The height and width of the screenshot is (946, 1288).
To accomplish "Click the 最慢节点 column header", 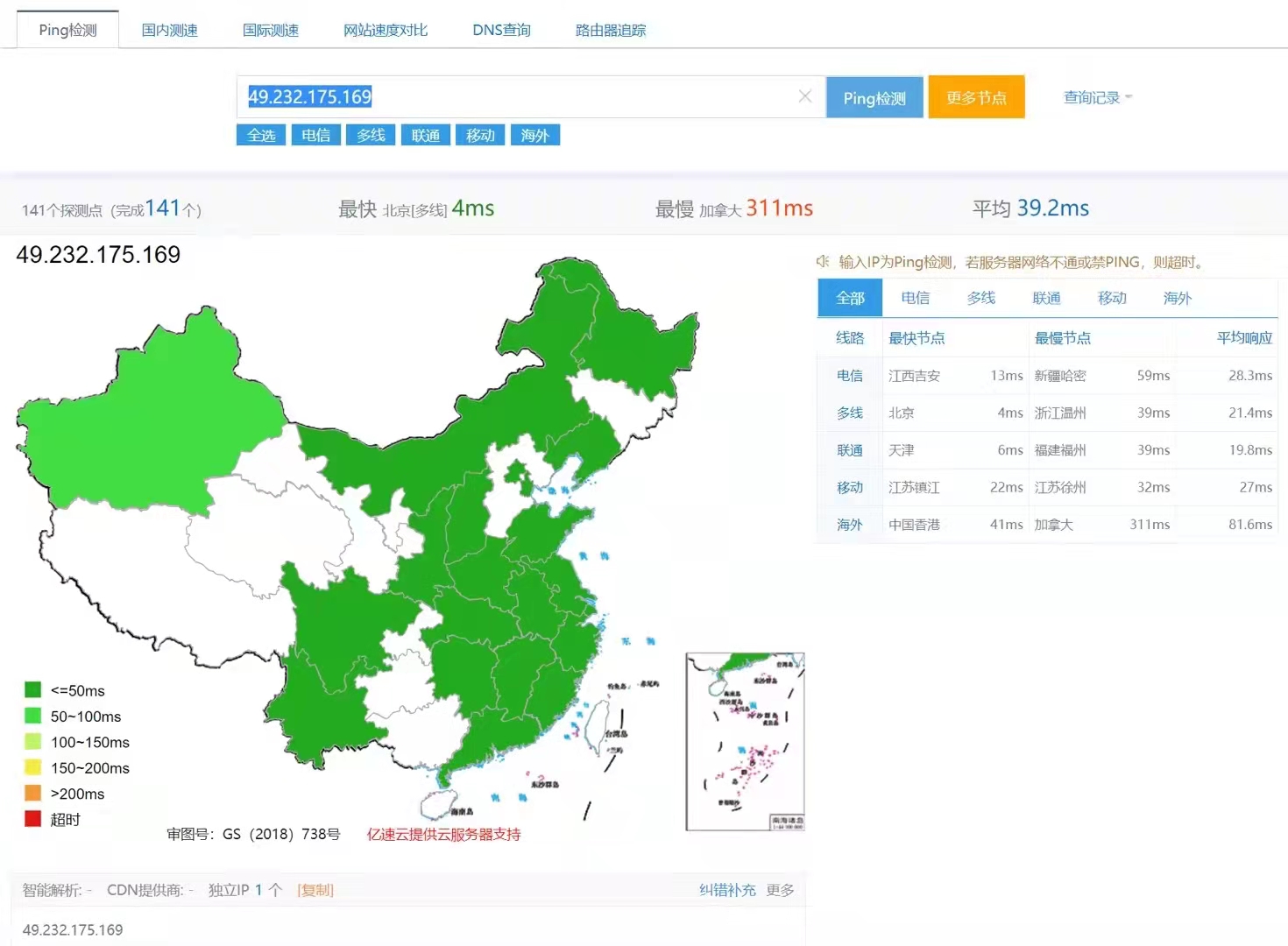I will (x=1063, y=338).
